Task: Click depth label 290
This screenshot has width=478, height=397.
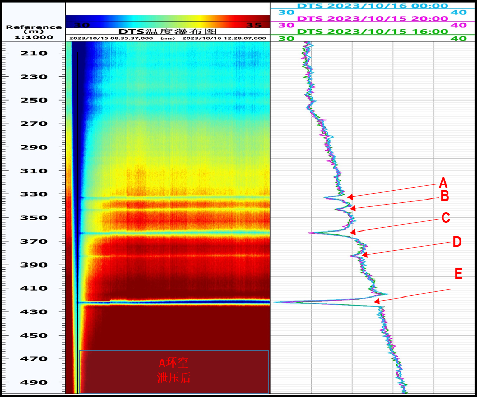Action: point(34,147)
